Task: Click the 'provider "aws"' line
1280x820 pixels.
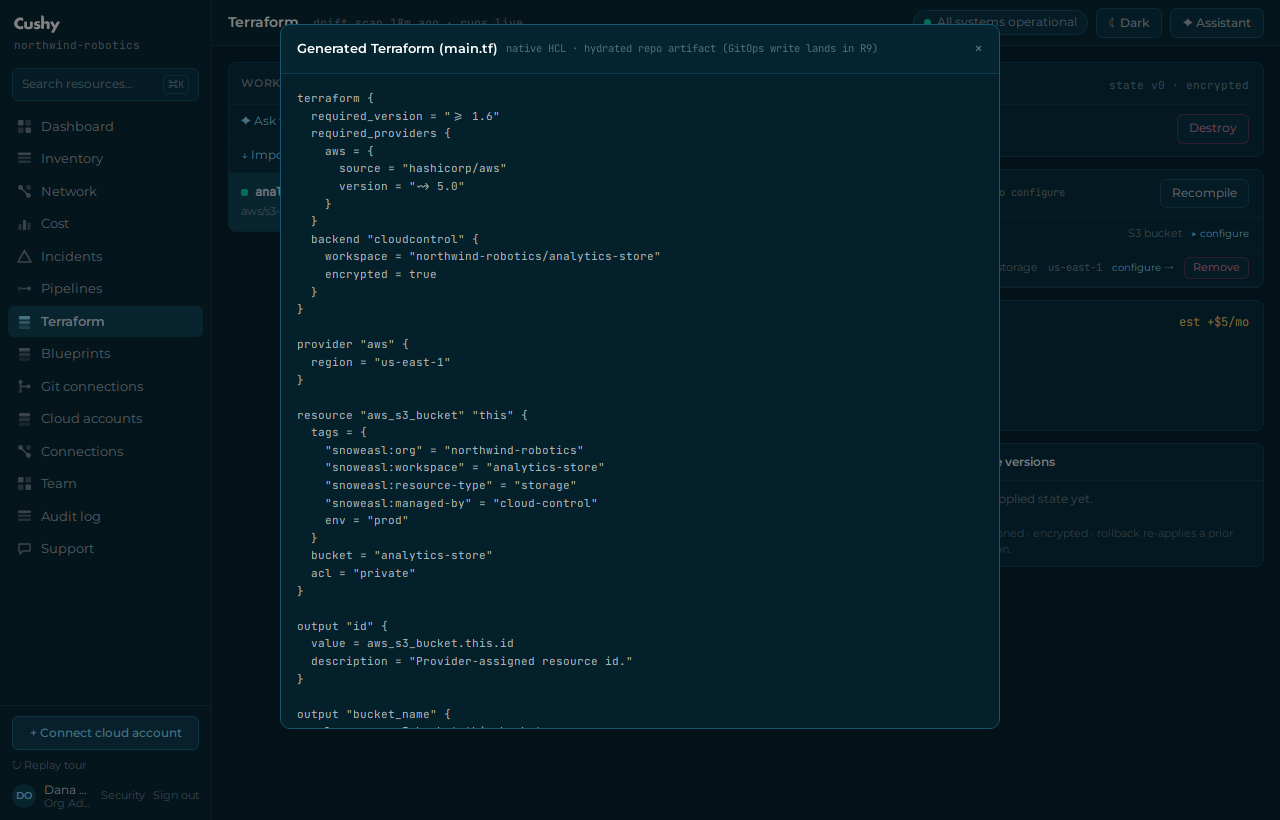Action: pyautogui.click(x=353, y=344)
